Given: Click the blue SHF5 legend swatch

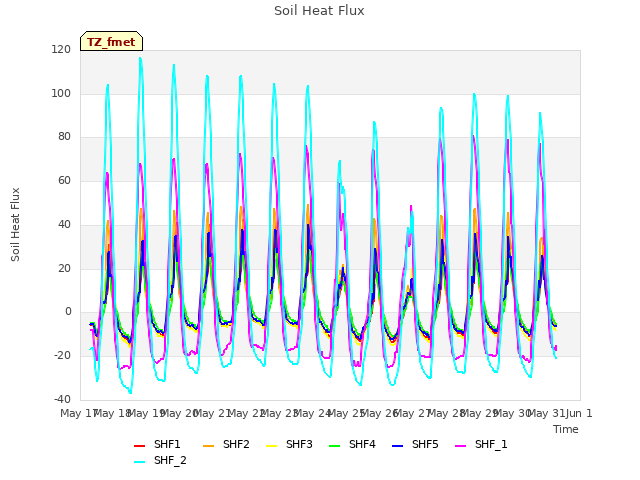Looking at the screenshot, I should (398, 446).
